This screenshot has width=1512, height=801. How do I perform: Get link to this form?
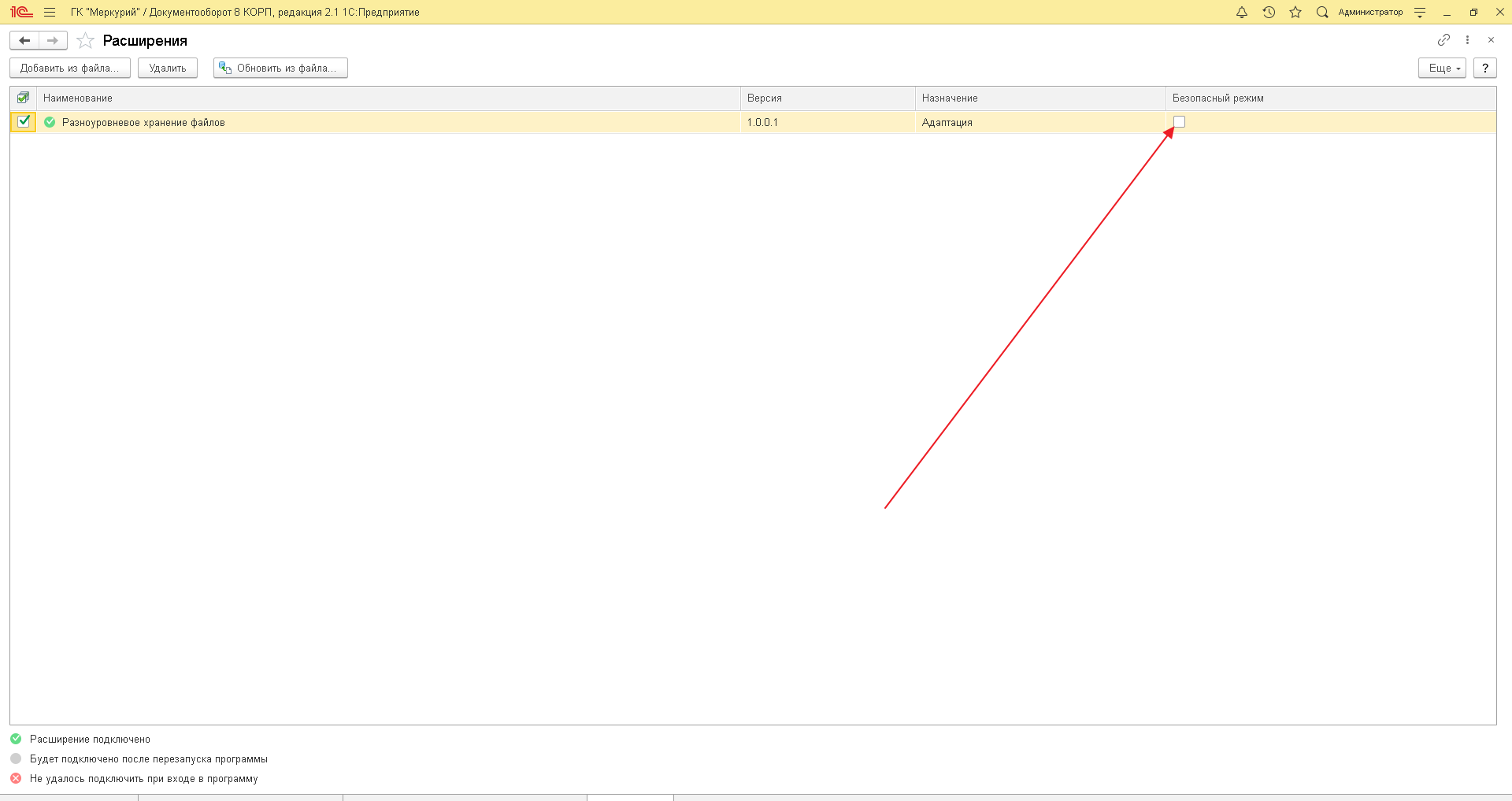point(1443,39)
